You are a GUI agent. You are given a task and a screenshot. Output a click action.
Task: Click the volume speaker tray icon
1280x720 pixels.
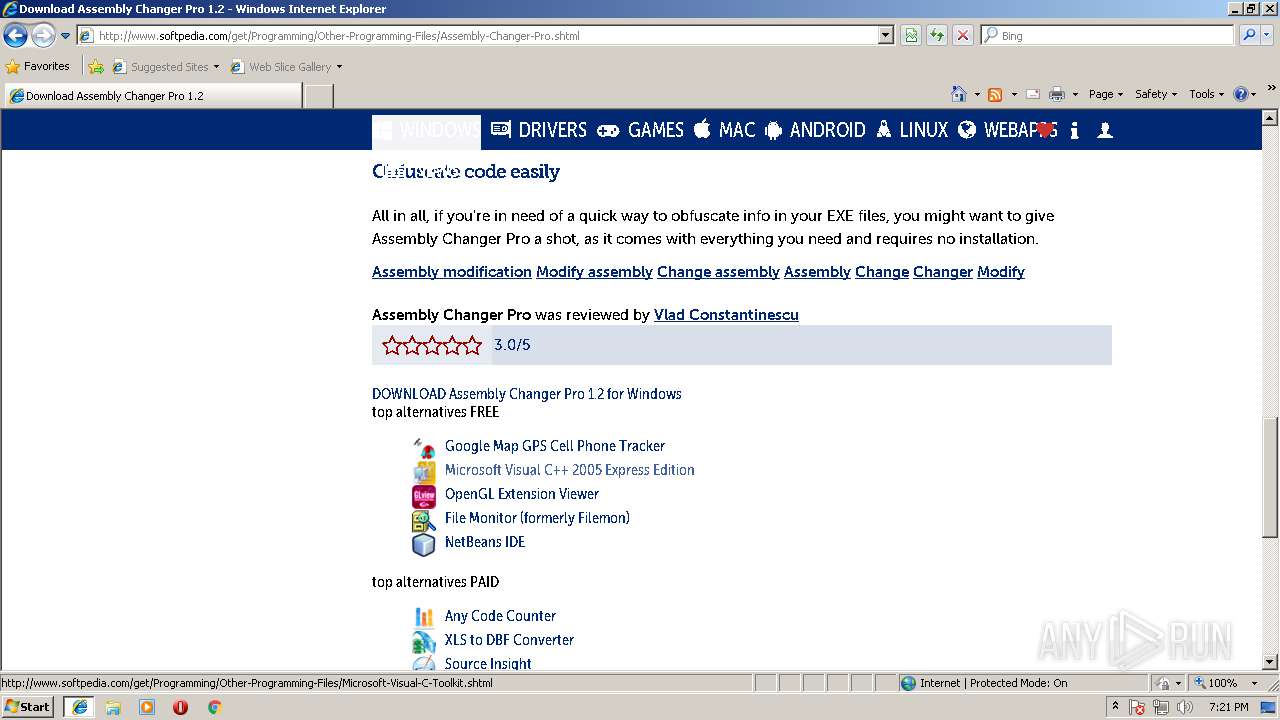point(1185,707)
